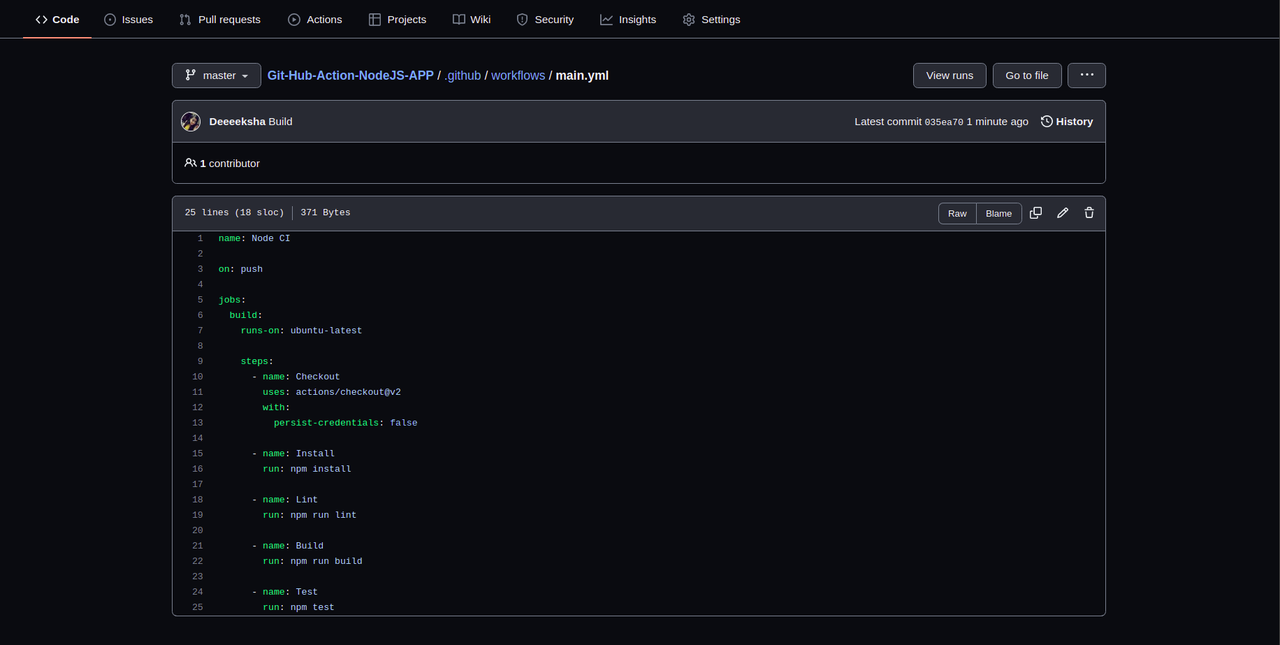Open Deeeeksha author profile link
This screenshot has width=1280, height=645.
pos(237,122)
